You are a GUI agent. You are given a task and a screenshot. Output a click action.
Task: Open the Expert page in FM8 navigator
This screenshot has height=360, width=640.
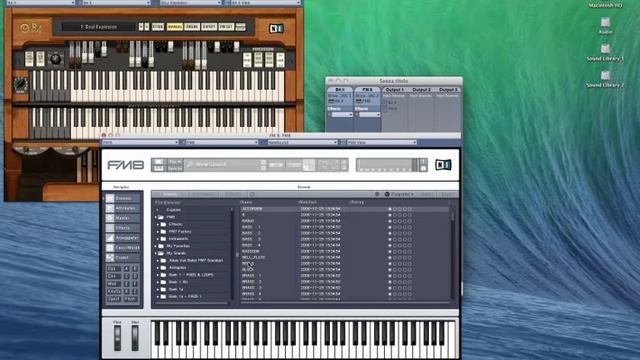click(123, 258)
